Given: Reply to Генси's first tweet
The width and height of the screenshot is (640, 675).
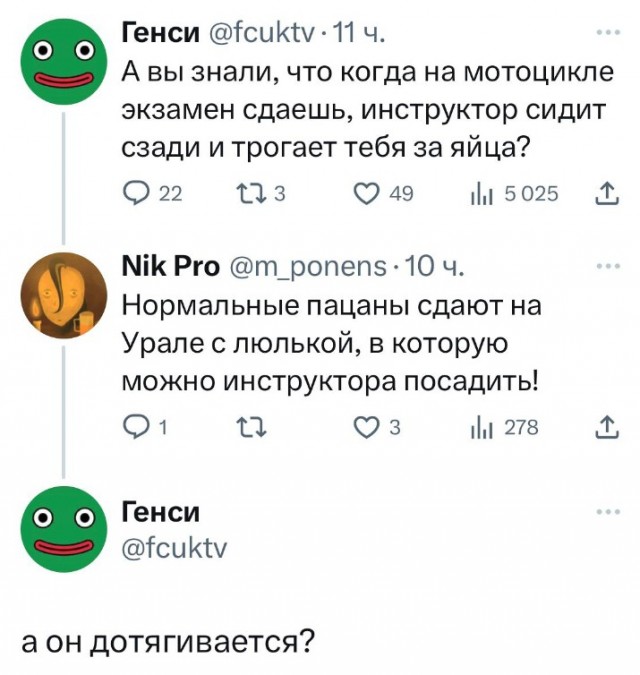Looking at the screenshot, I should point(131,192).
